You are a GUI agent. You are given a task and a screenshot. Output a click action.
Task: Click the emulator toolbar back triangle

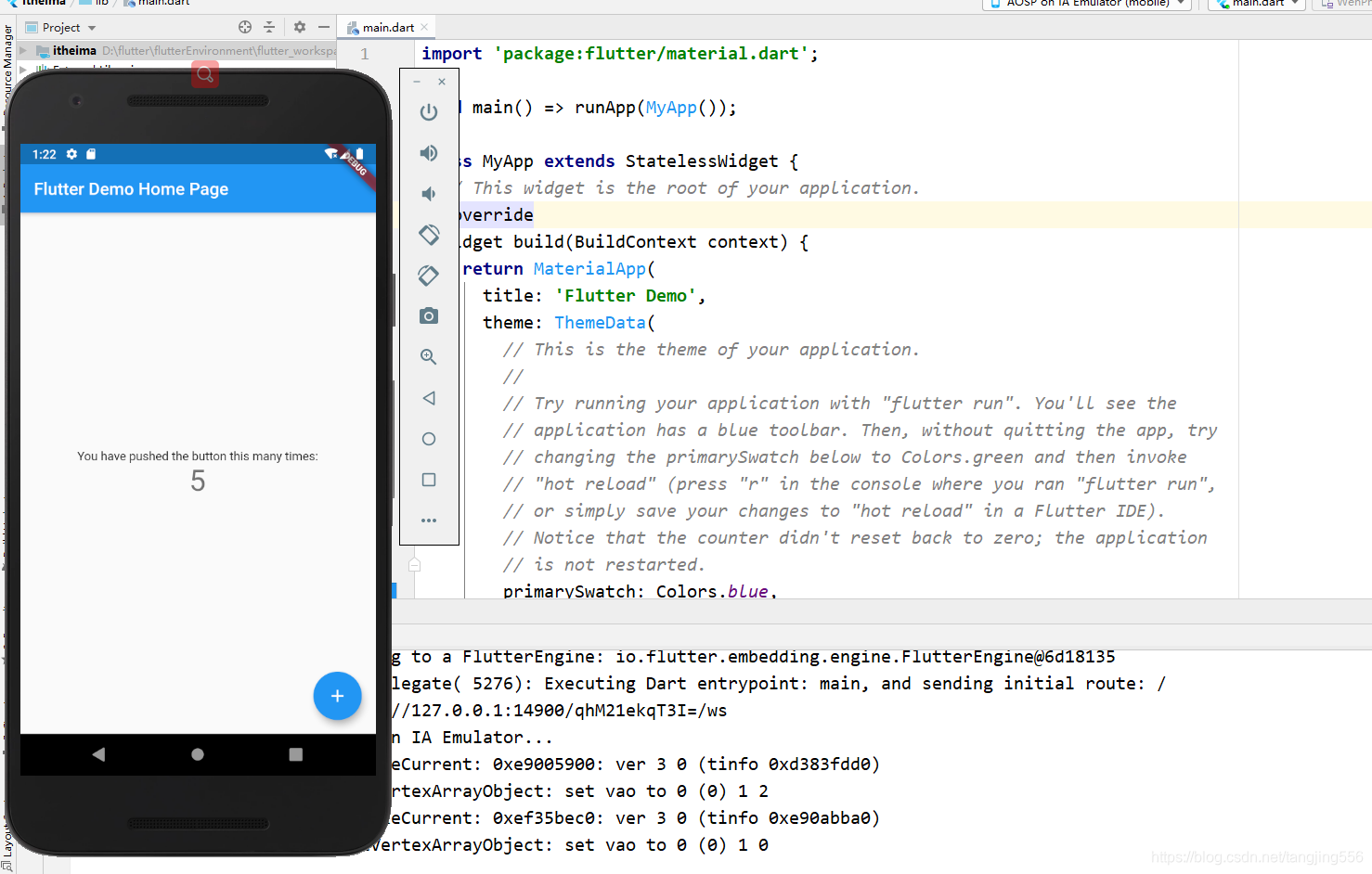(429, 398)
